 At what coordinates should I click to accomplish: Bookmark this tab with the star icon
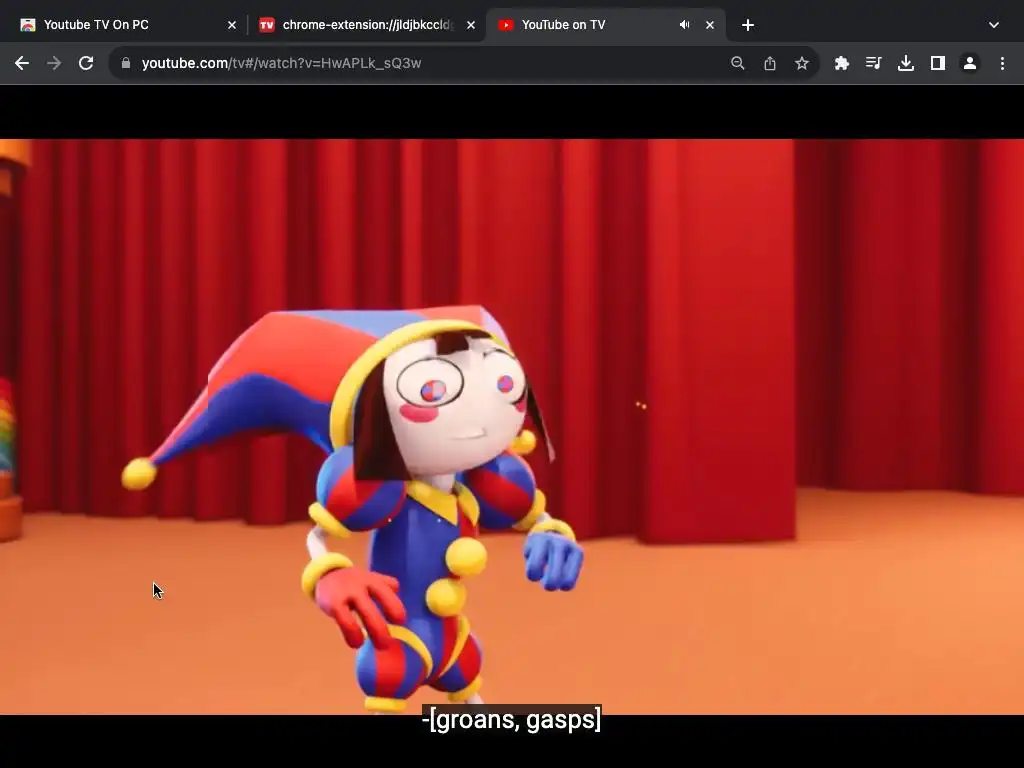pyautogui.click(x=802, y=63)
